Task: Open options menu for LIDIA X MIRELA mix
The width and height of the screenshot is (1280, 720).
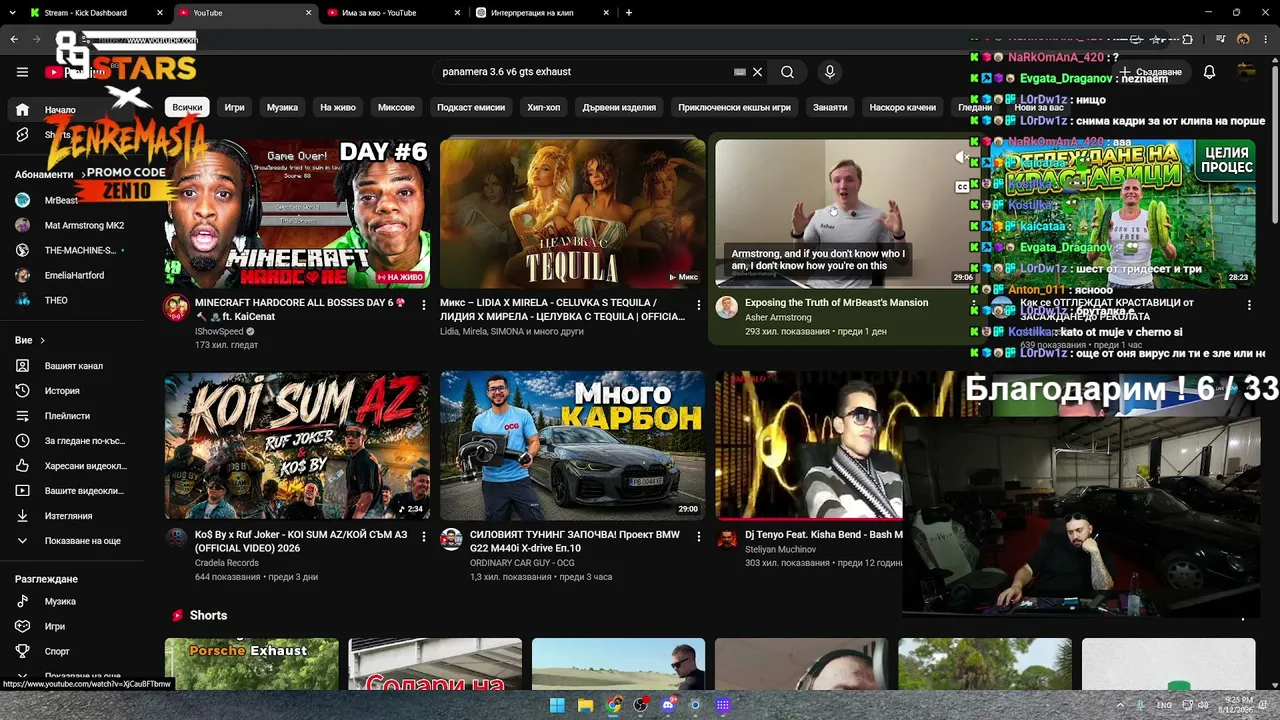Action: (x=698, y=304)
